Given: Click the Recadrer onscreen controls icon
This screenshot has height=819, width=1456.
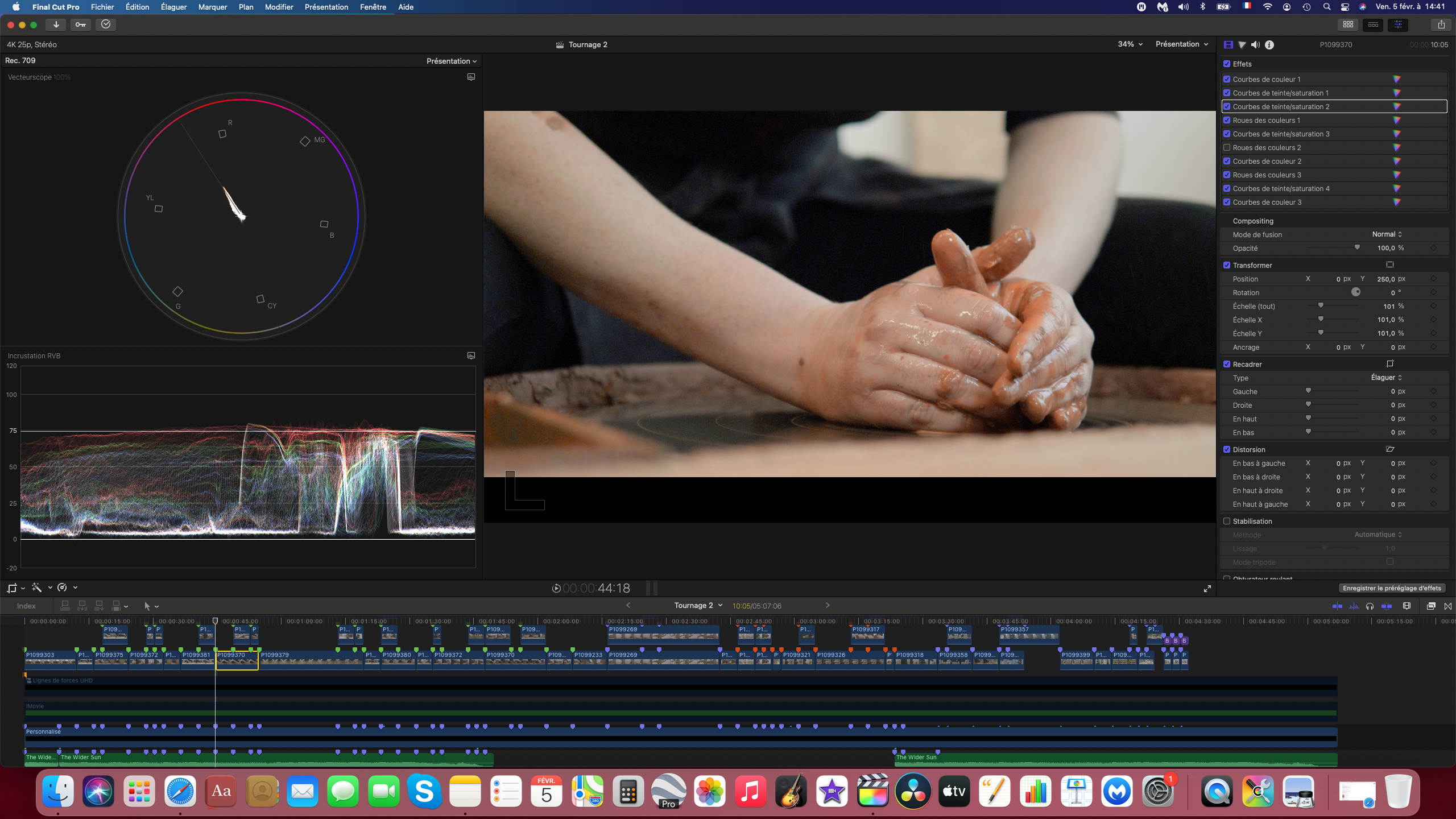Looking at the screenshot, I should (x=1390, y=363).
